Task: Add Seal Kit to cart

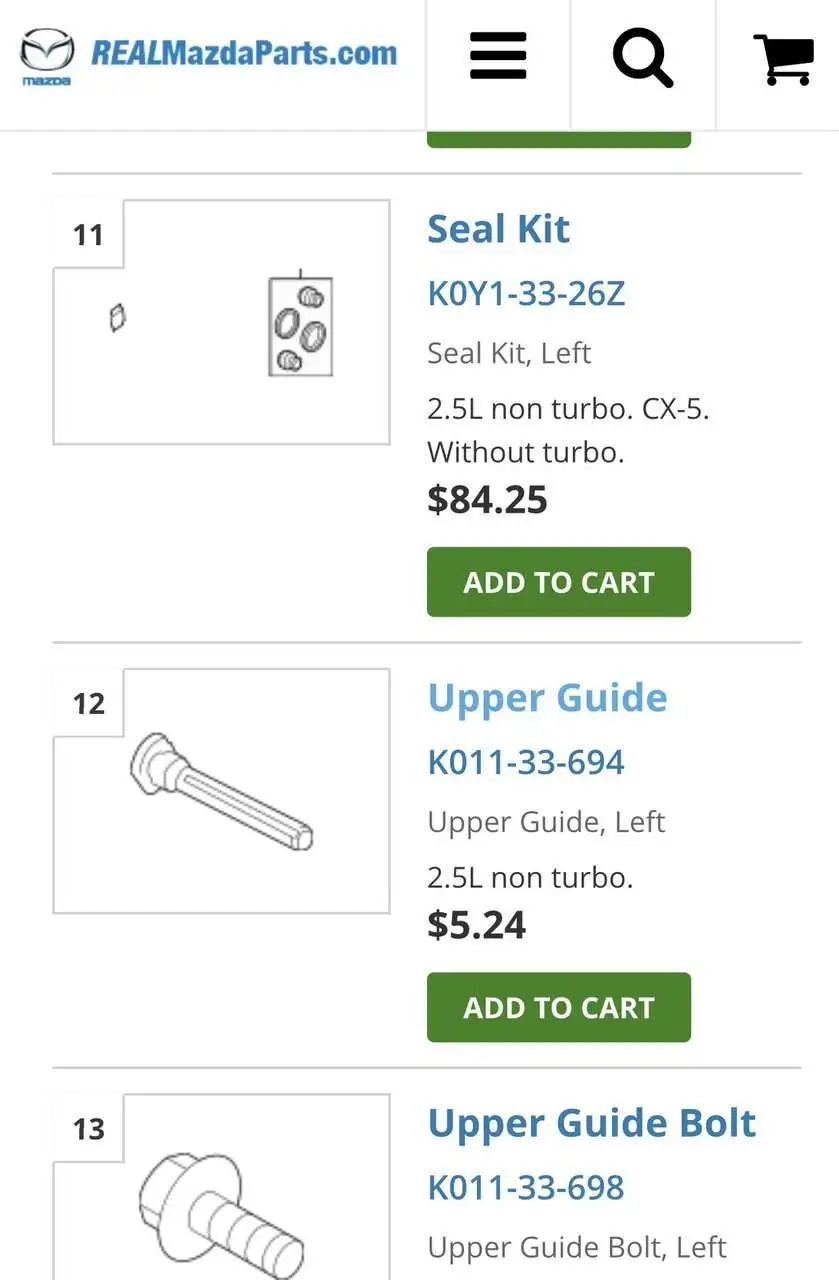Action: pos(558,582)
